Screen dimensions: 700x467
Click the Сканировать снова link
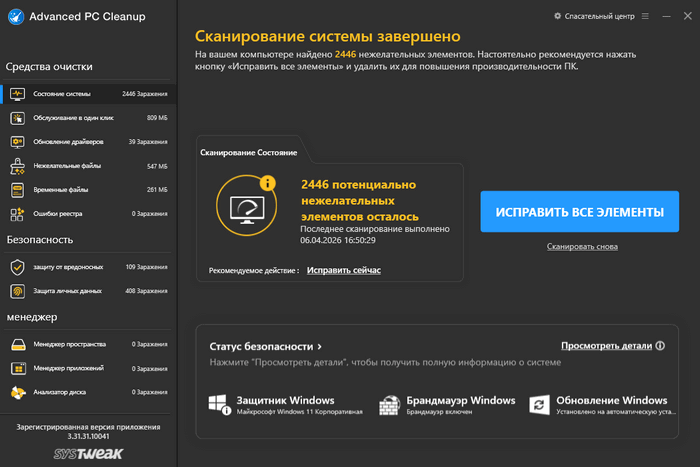[x=582, y=246]
